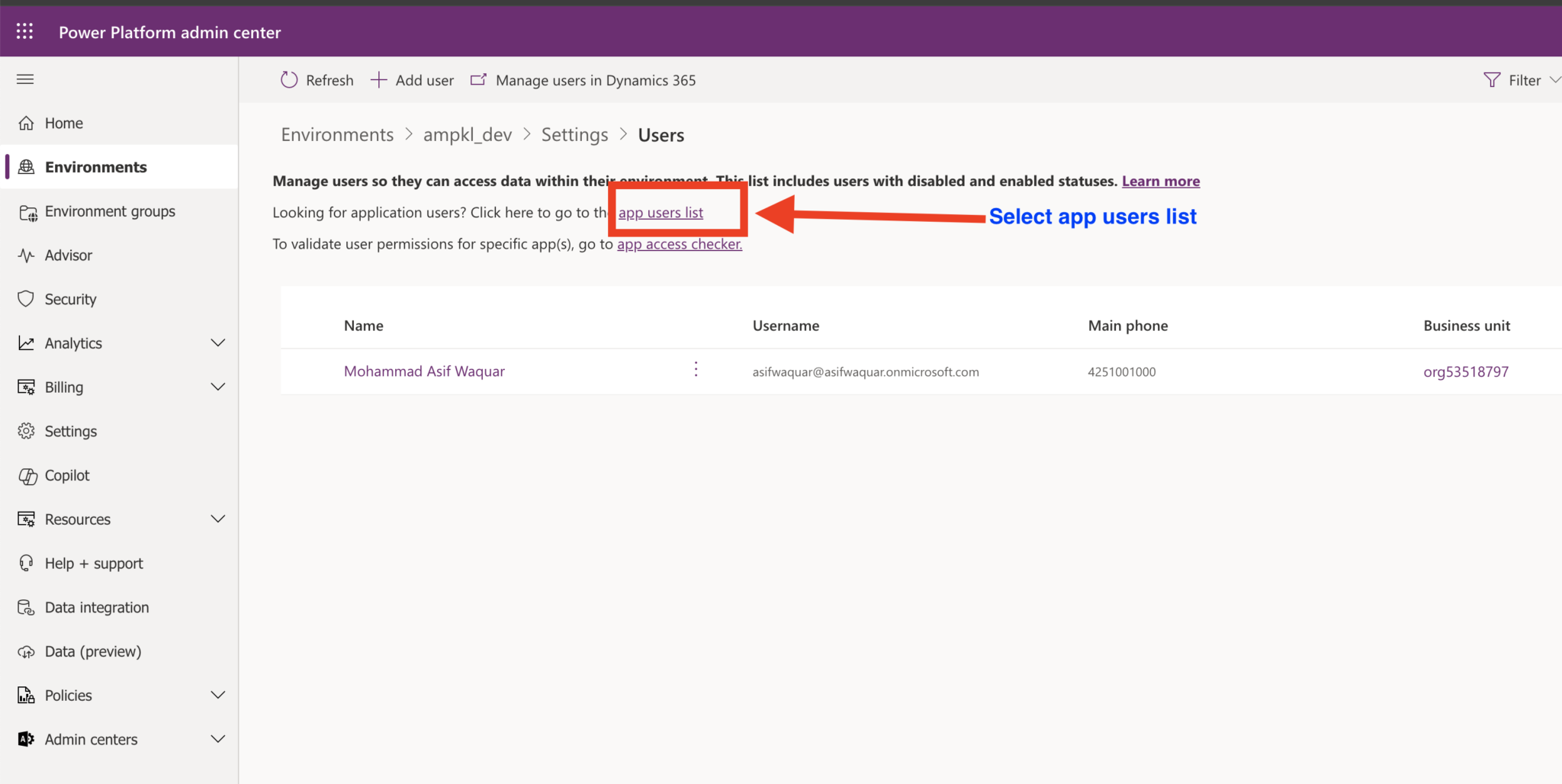Image resolution: width=1562 pixels, height=784 pixels.
Task: Open the Admin centers menu item
Action: click(91, 738)
